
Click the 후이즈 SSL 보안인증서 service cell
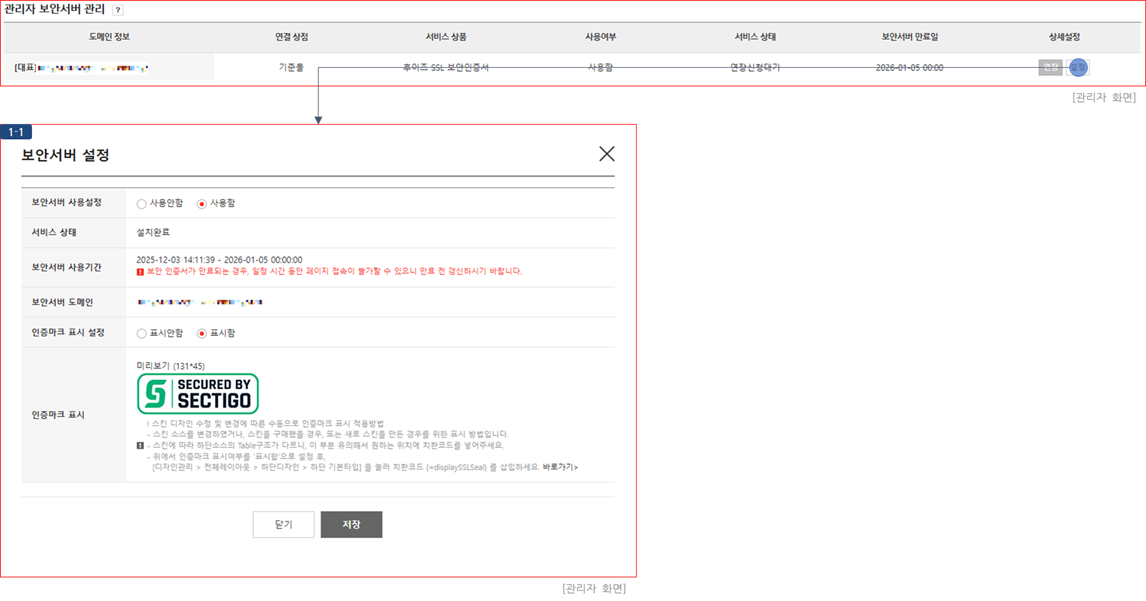point(445,68)
